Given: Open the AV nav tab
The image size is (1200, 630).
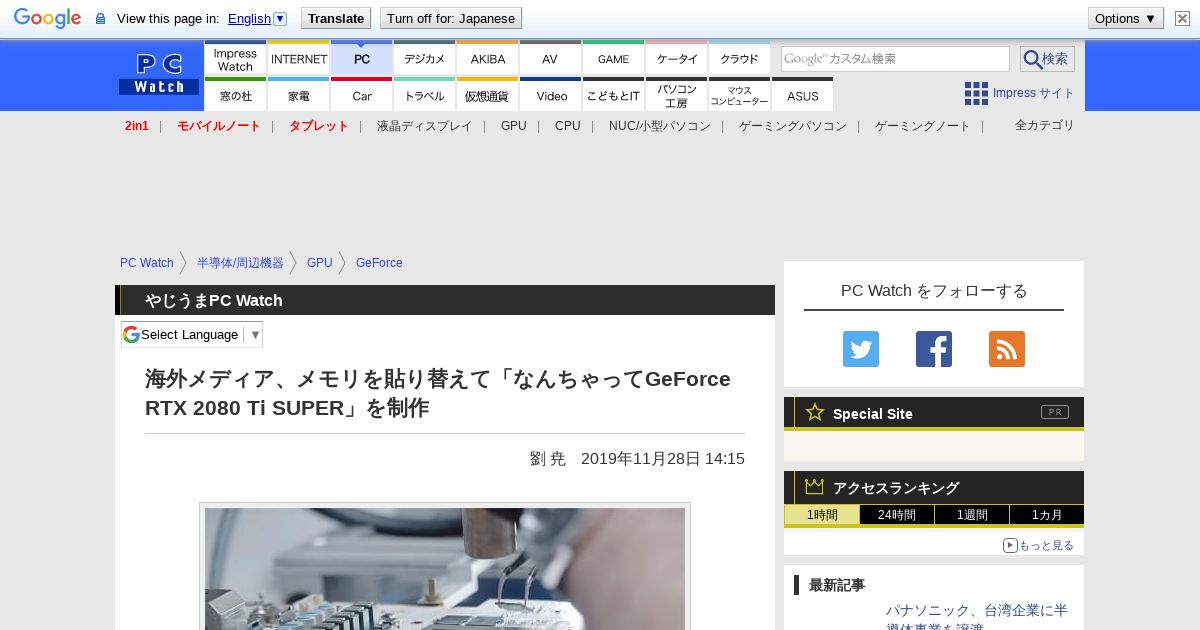Looking at the screenshot, I should [x=550, y=59].
